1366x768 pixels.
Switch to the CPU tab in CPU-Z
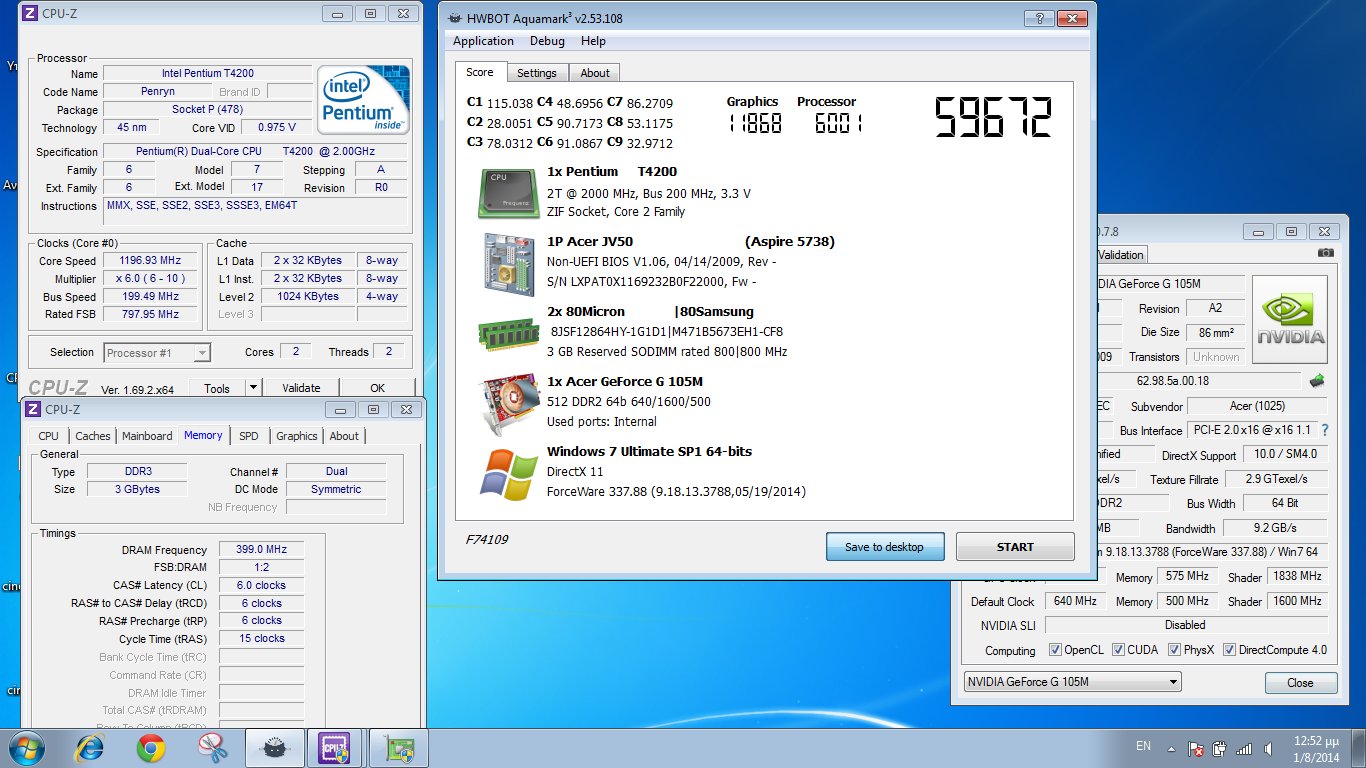coord(48,436)
